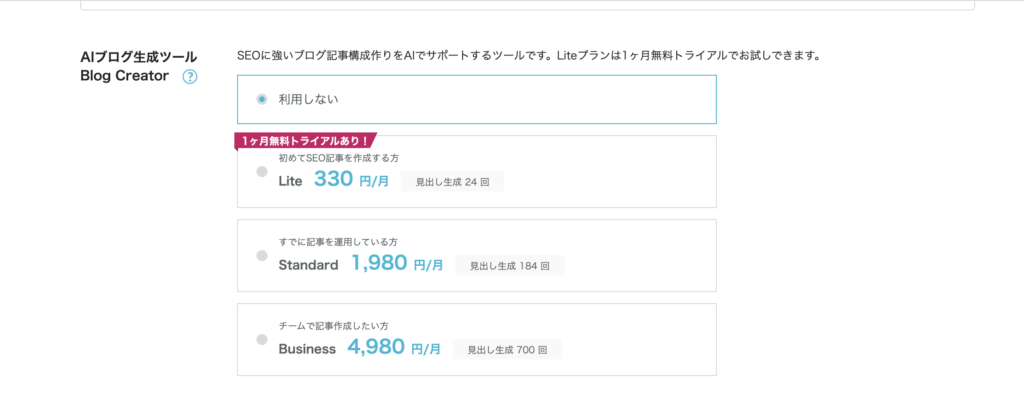Click the Business plan name label

point(307,349)
